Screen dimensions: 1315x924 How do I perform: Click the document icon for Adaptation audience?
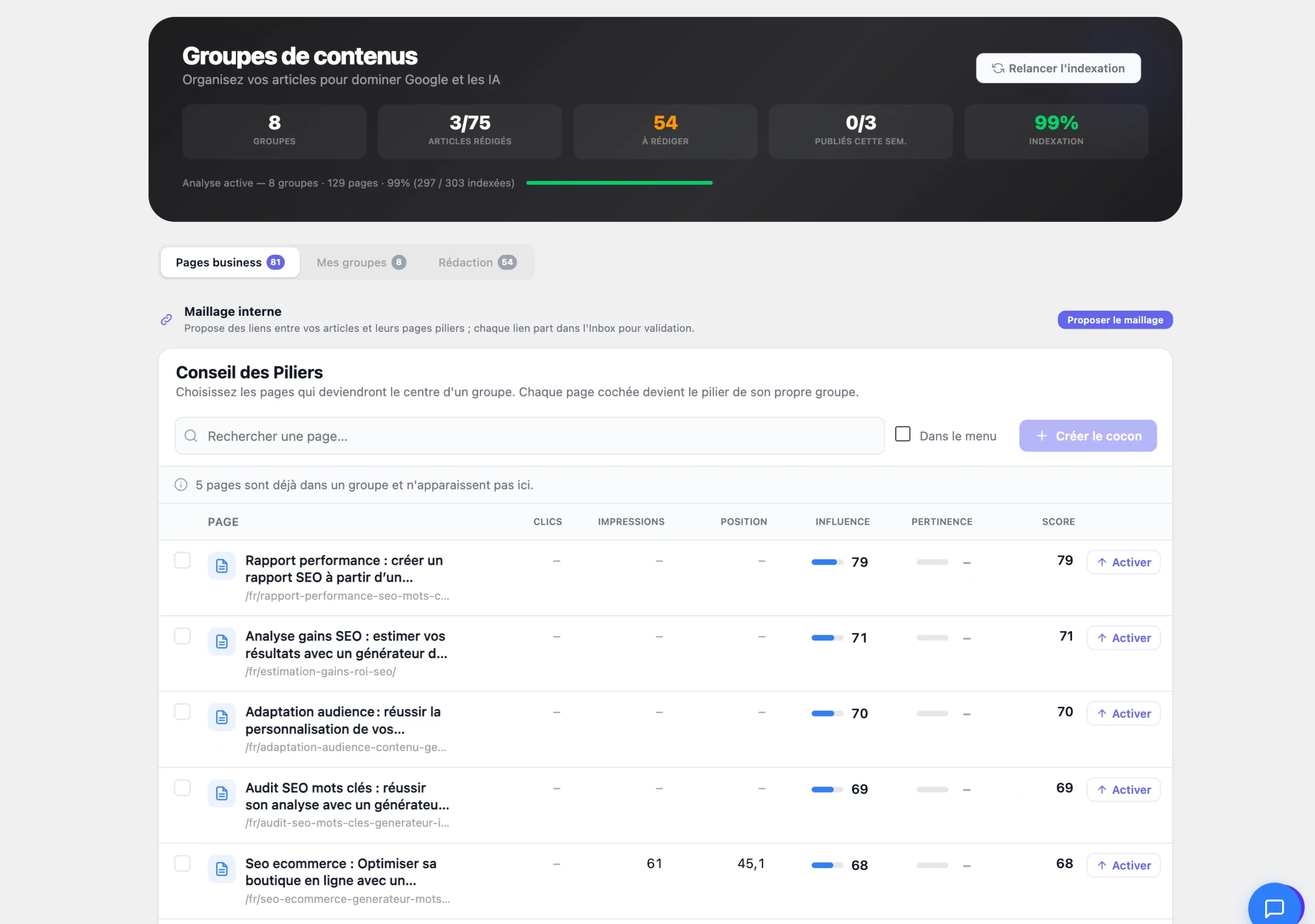click(x=221, y=717)
